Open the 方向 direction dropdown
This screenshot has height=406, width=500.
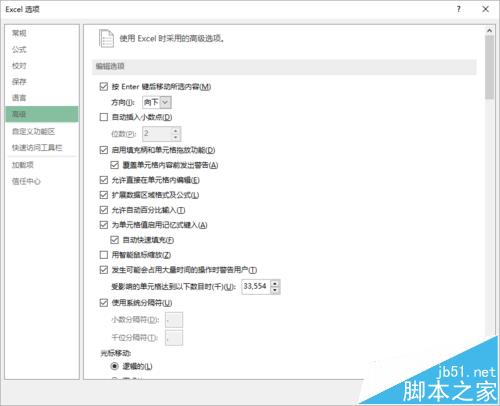[x=157, y=102]
